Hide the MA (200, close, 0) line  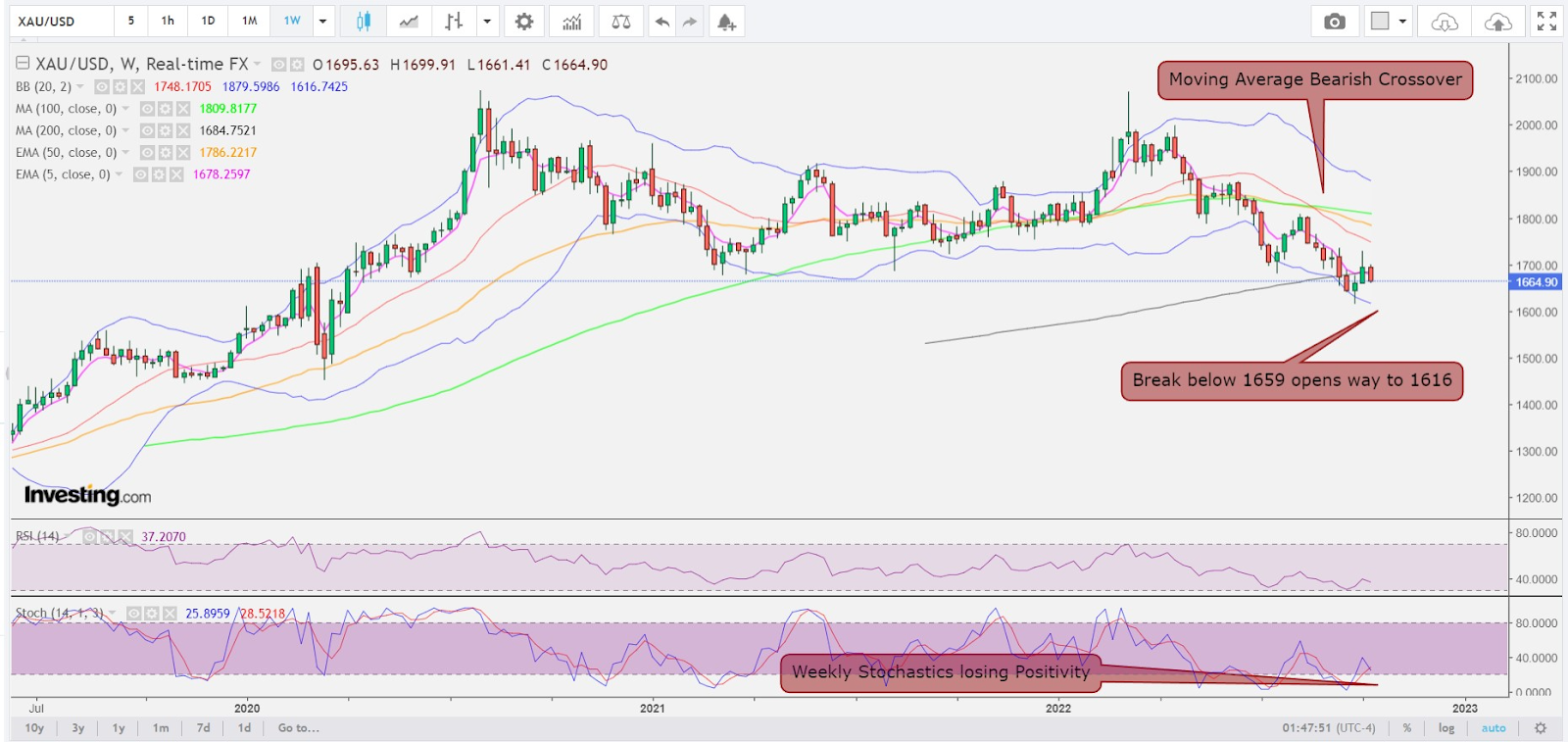click(x=147, y=130)
